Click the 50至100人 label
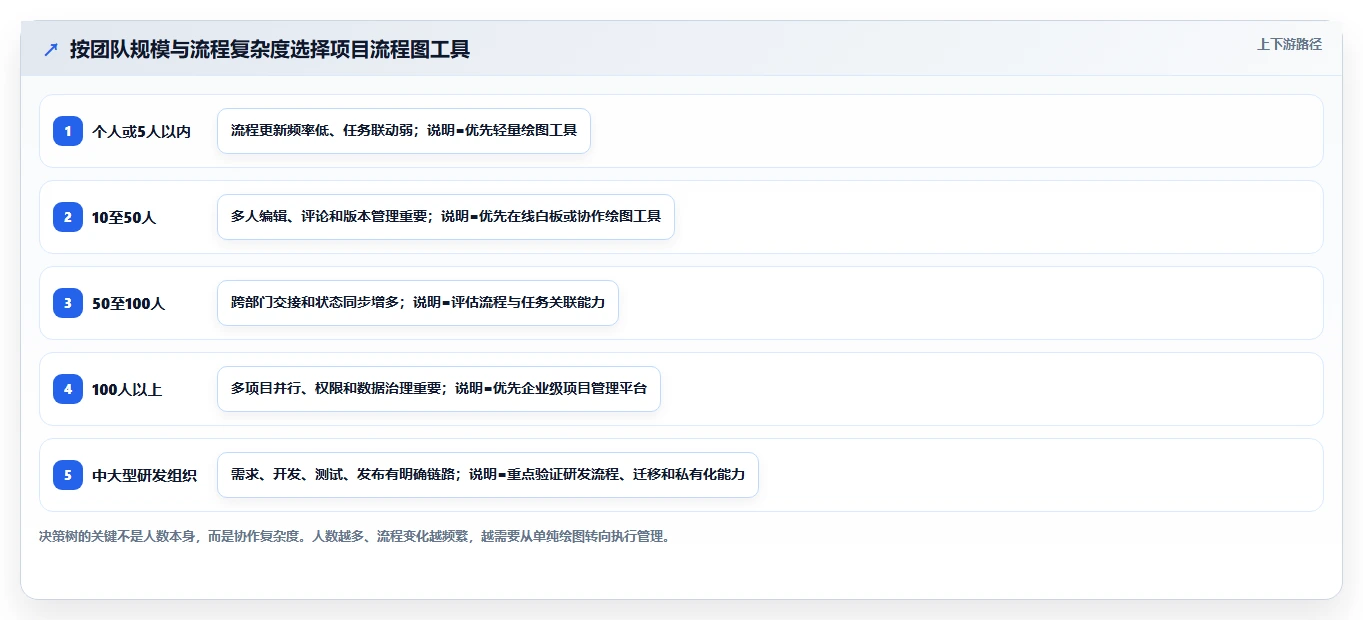The width and height of the screenshot is (1363, 620). (x=128, y=303)
